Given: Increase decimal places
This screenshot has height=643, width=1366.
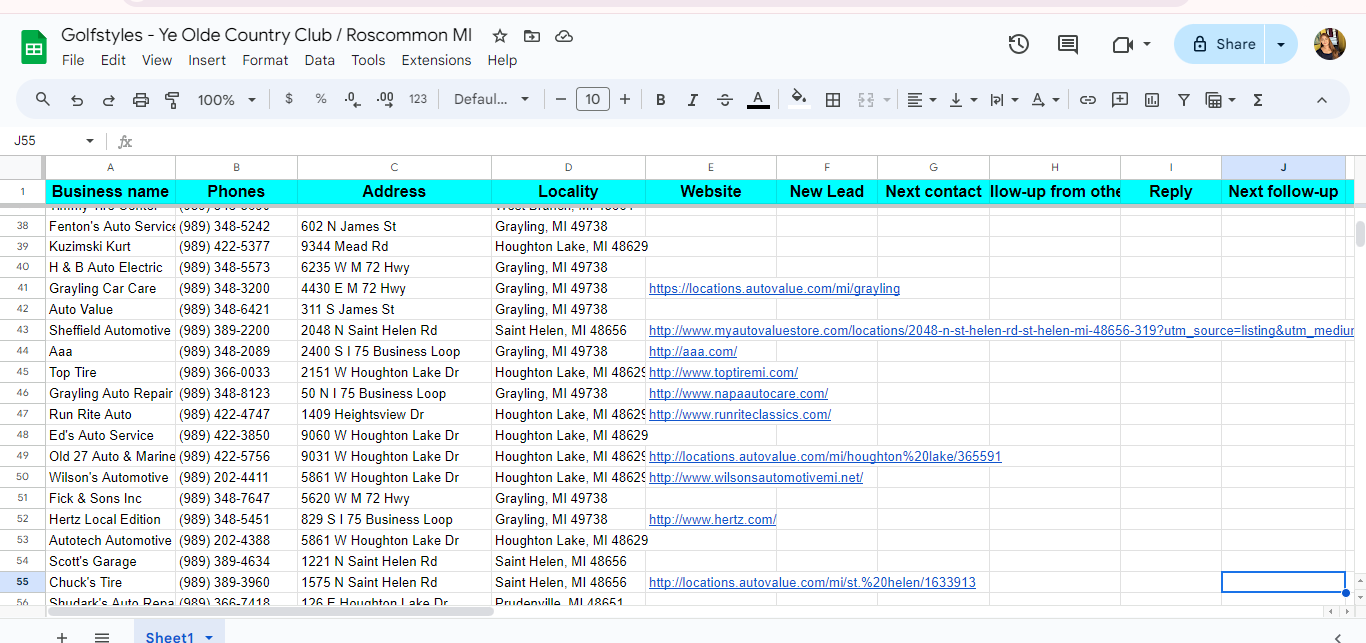Looking at the screenshot, I should click(385, 99).
